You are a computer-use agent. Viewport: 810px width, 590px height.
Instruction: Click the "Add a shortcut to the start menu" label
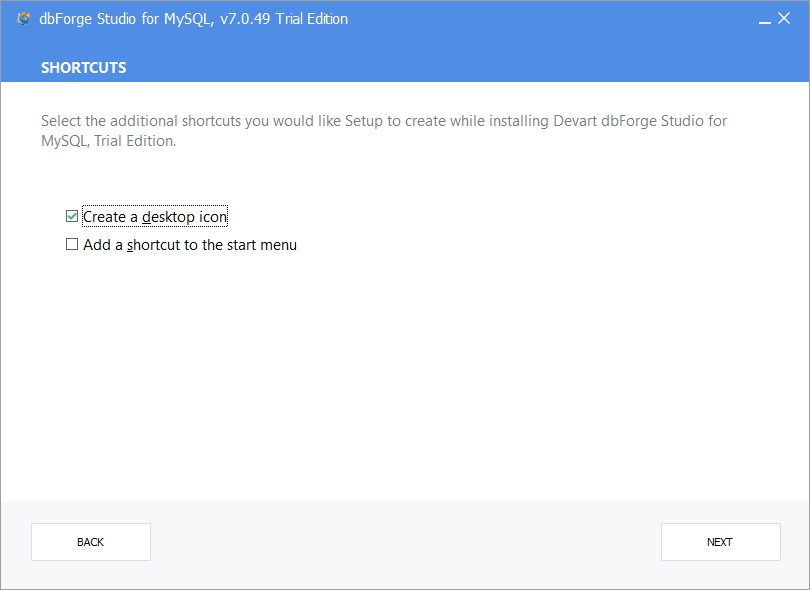[190, 245]
